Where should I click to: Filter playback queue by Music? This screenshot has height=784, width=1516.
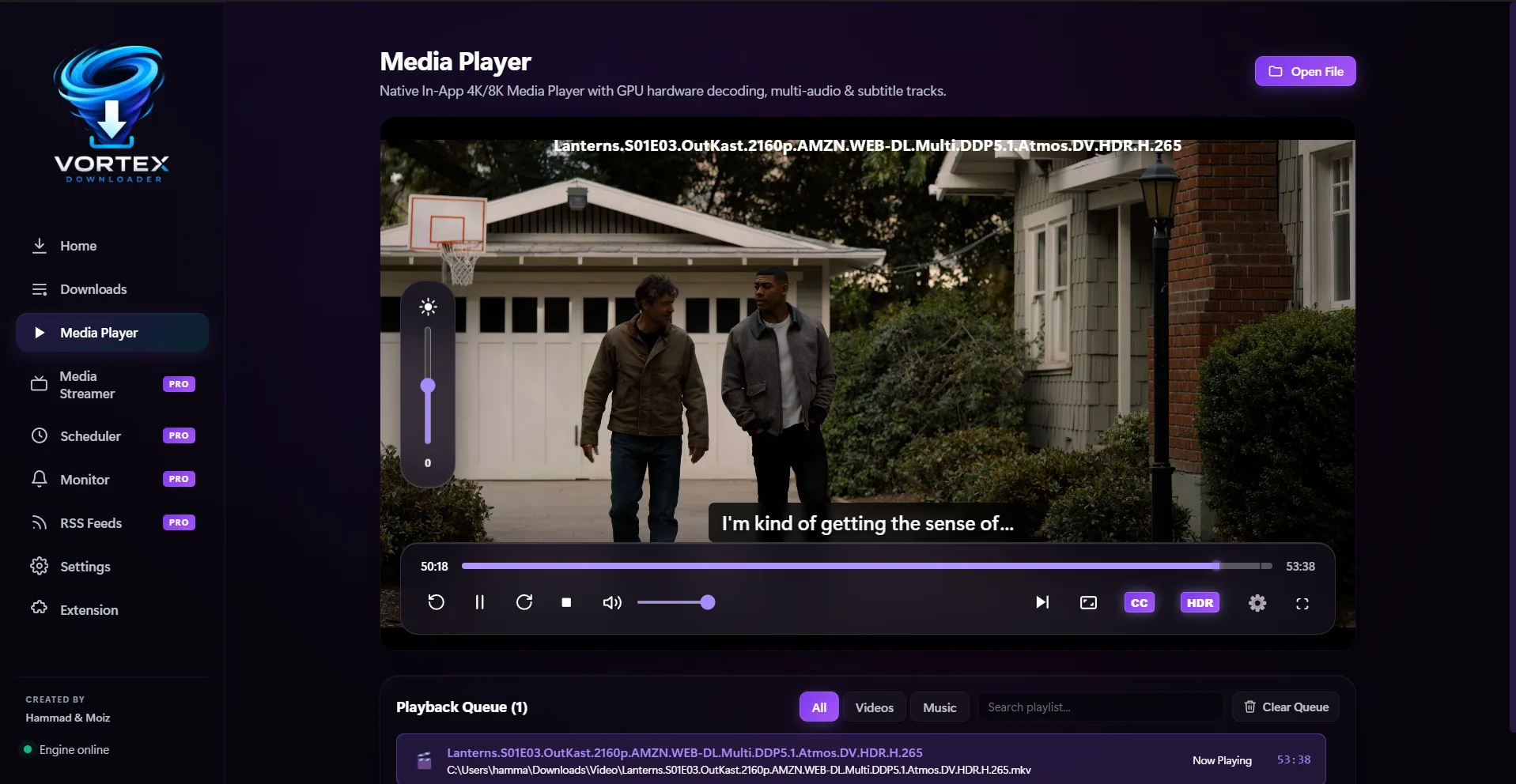pyautogui.click(x=939, y=707)
